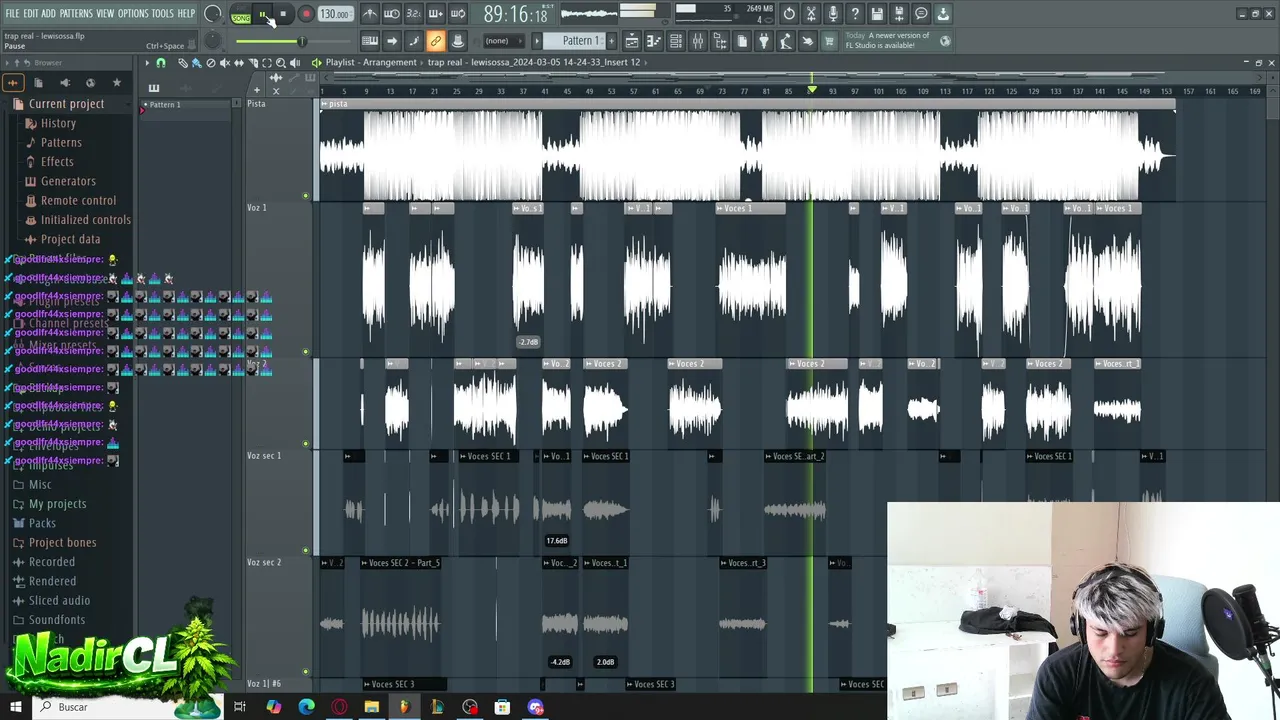Mute the Voz 1 track green light
Image resolution: width=1280 pixels, height=720 pixels.
point(306,351)
